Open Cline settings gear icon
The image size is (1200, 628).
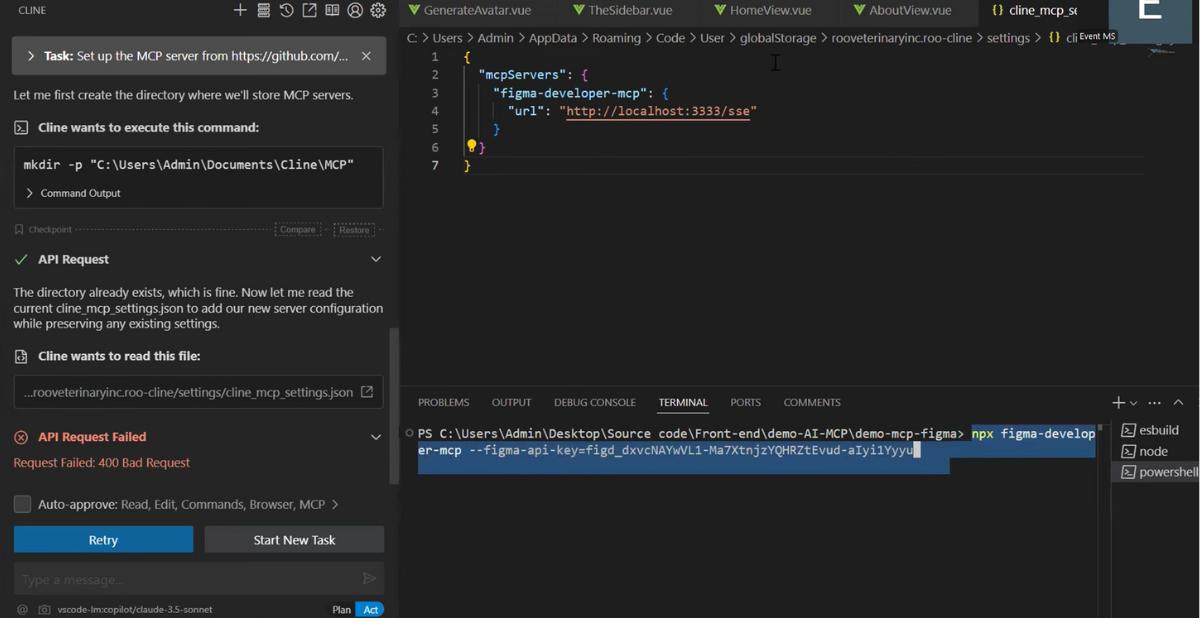tap(378, 10)
